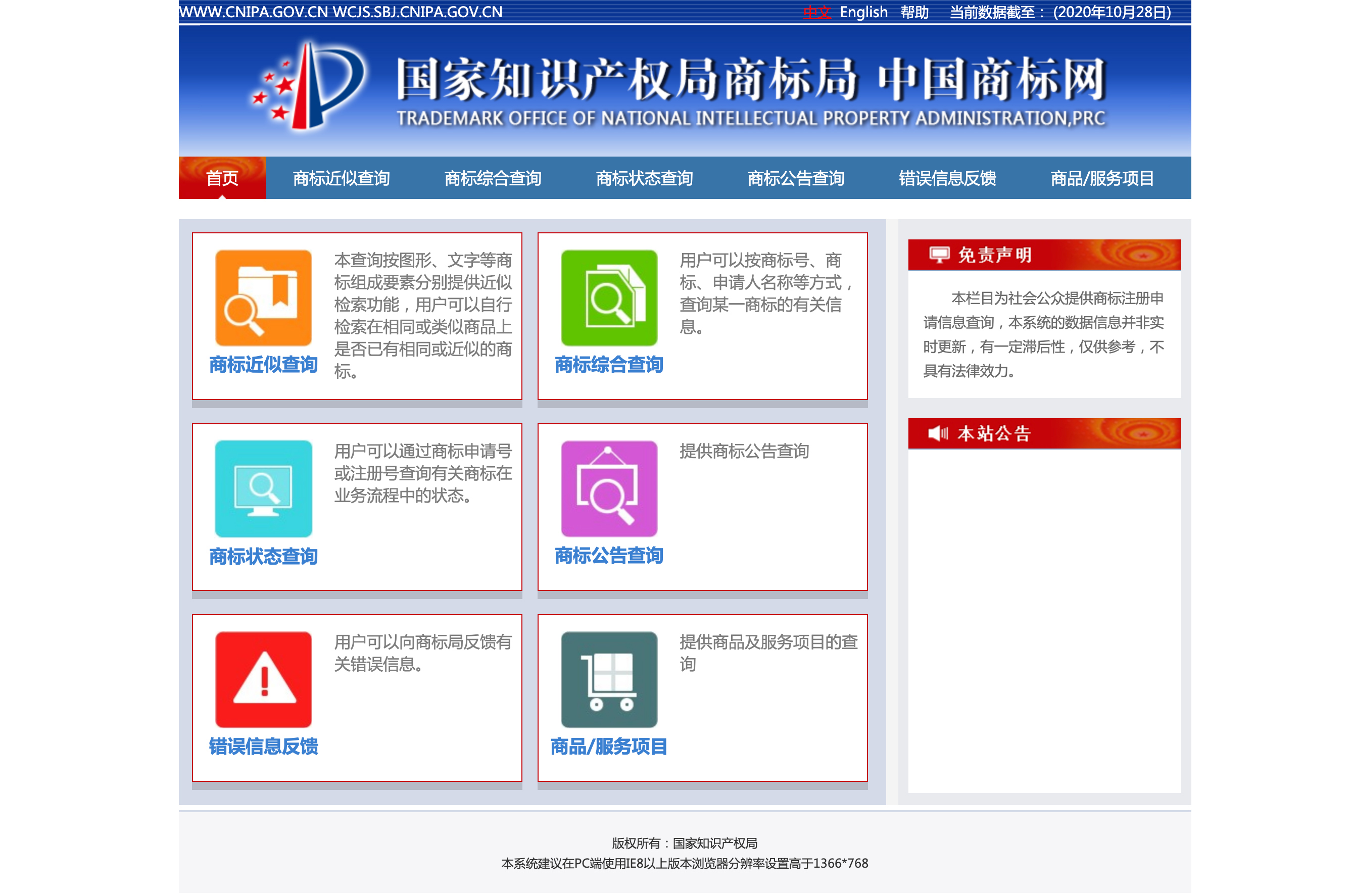
Task: Select 错误信息反馈 in the navigation bar
Action: [x=947, y=178]
